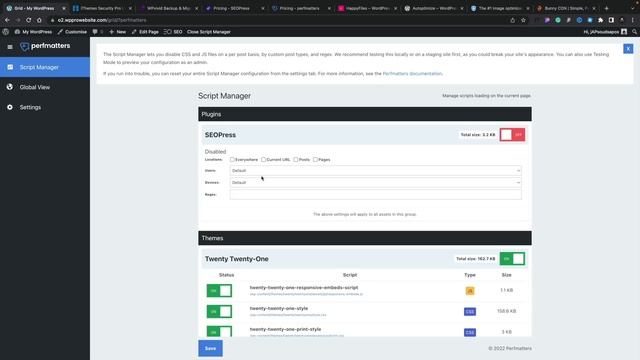Toggle the Twenty Twenty-One theme switch
The image size is (640, 360).
point(512,259)
